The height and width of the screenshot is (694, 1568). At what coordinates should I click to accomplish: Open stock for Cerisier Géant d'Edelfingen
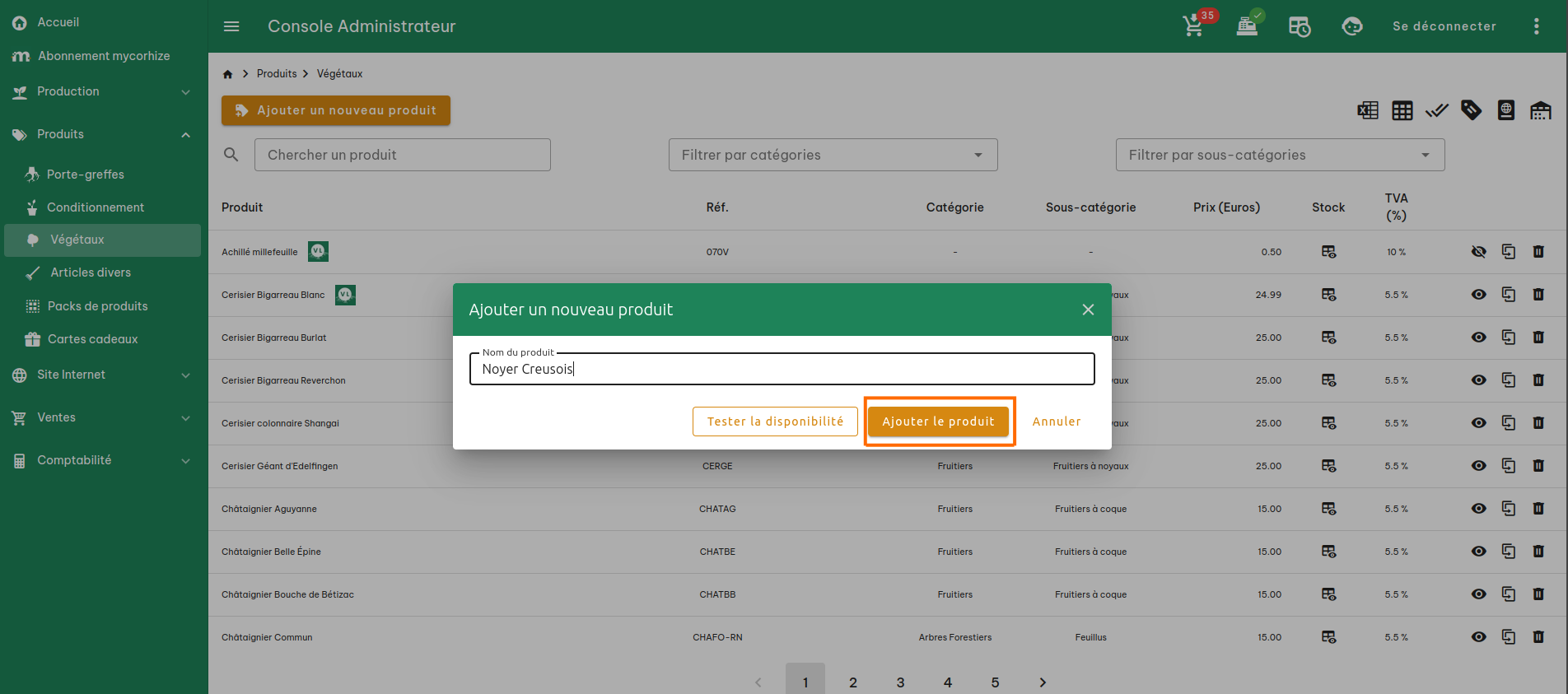coord(1329,466)
